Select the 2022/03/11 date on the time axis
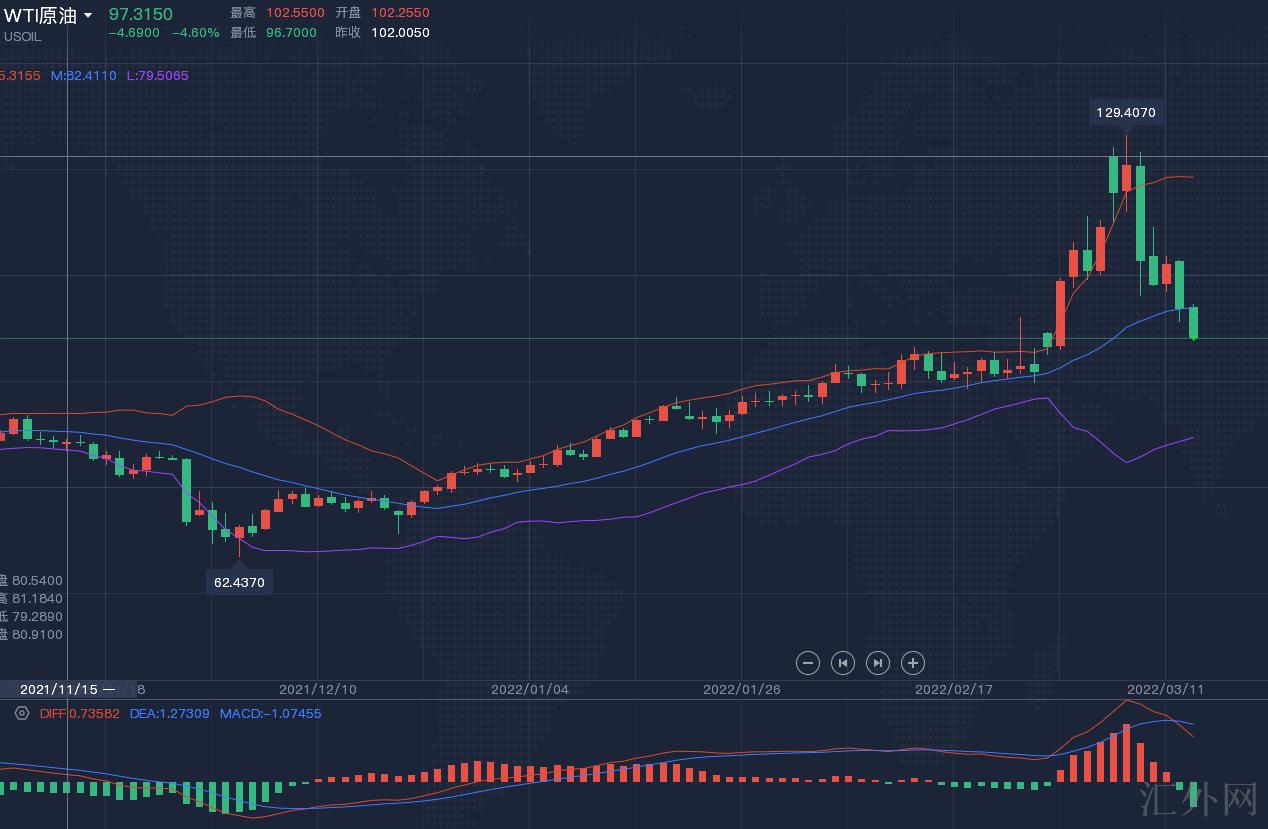The width and height of the screenshot is (1268, 829). pyautogui.click(x=1165, y=690)
